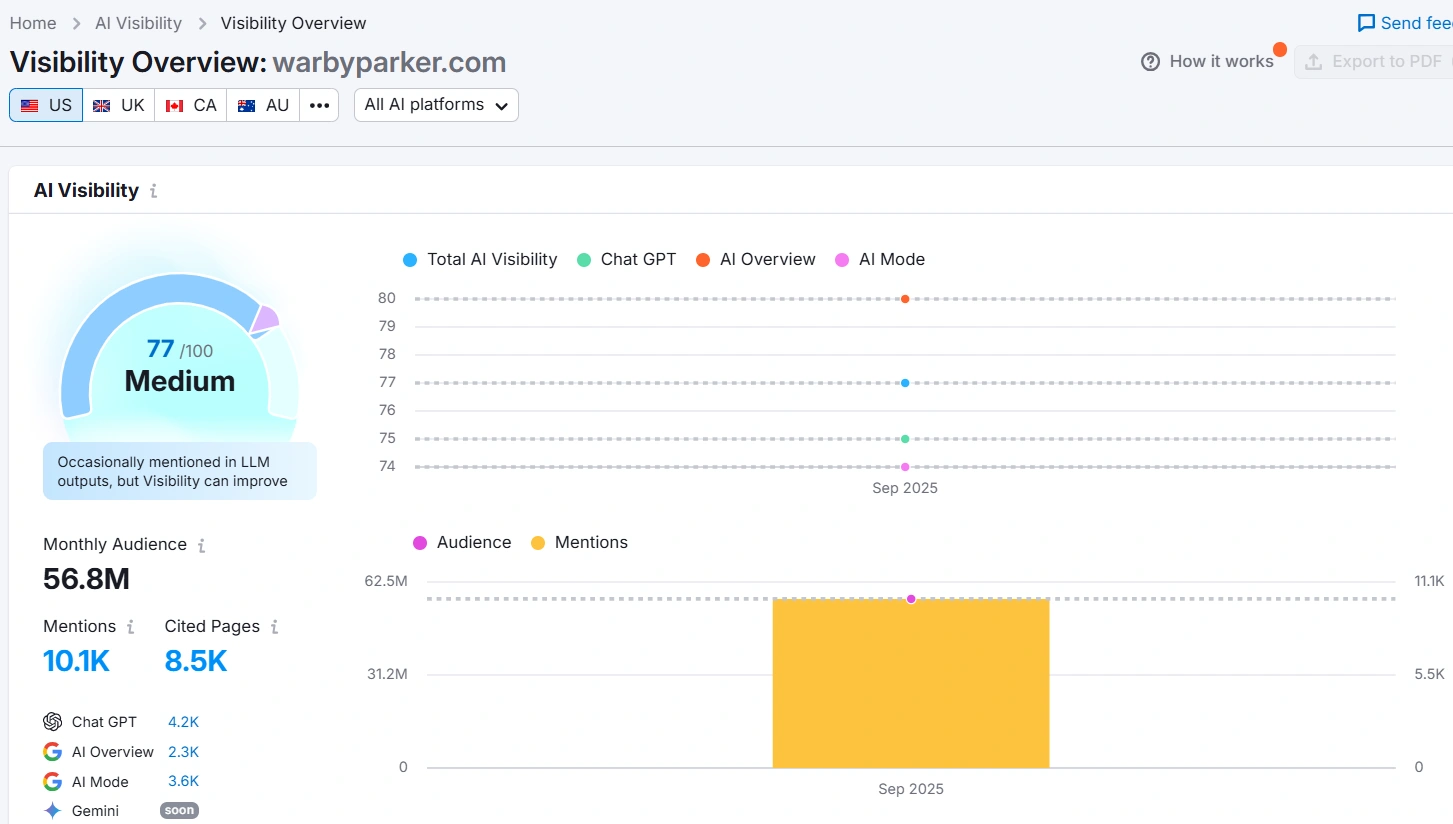
Task: Click the Cited Pages value 8.5K
Action: click(196, 661)
